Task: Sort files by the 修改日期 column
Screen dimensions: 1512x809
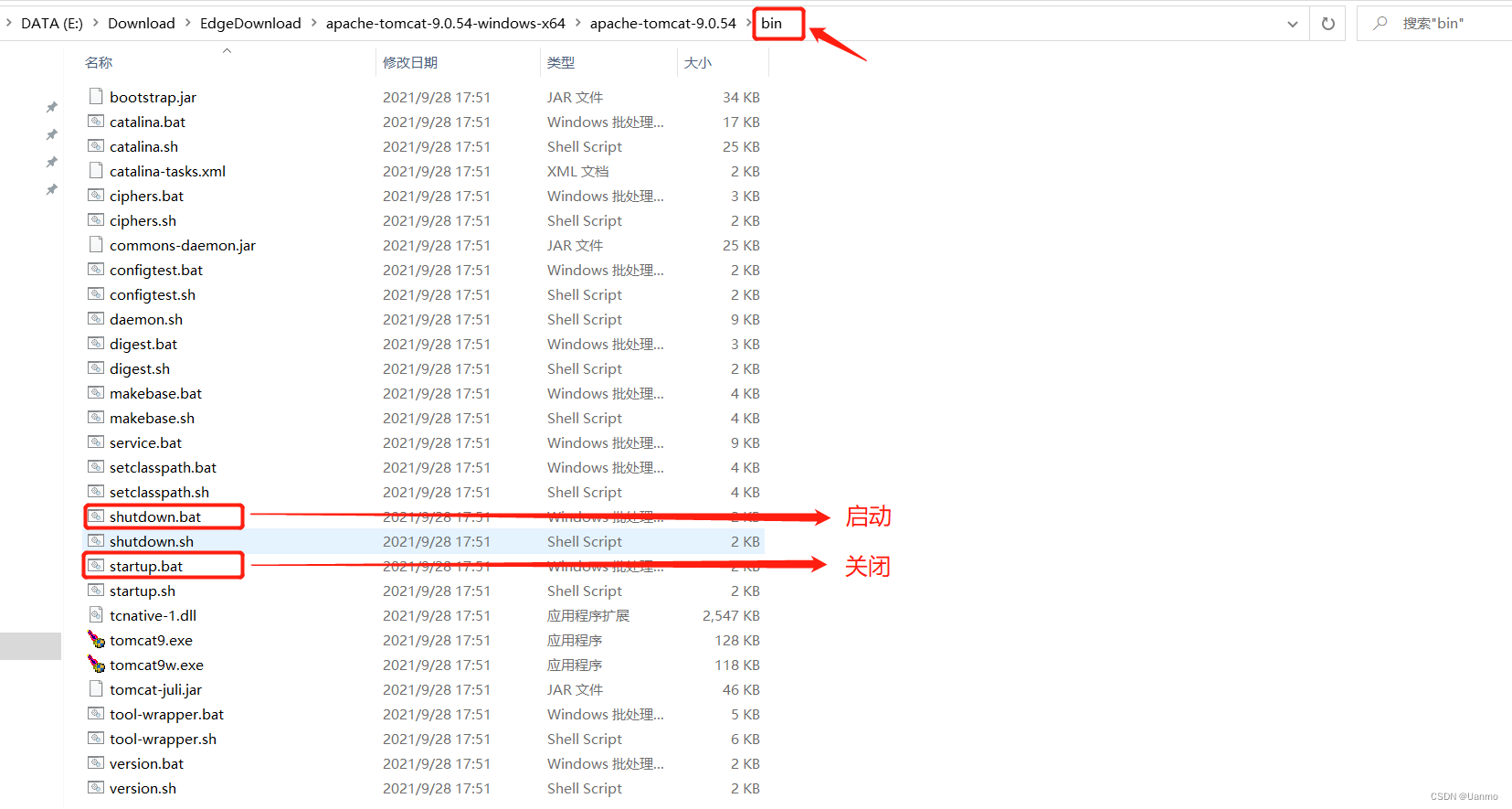Action: point(410,62)
